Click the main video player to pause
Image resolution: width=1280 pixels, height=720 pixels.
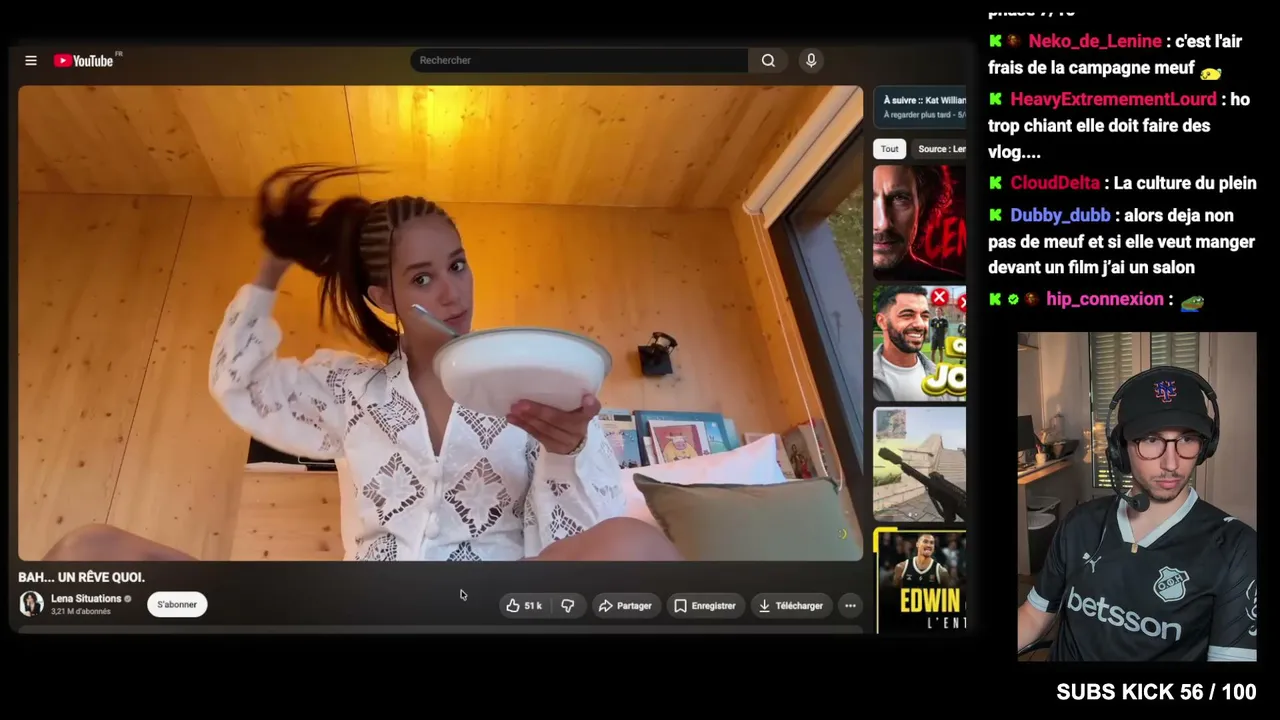click(x=440, y=323)
